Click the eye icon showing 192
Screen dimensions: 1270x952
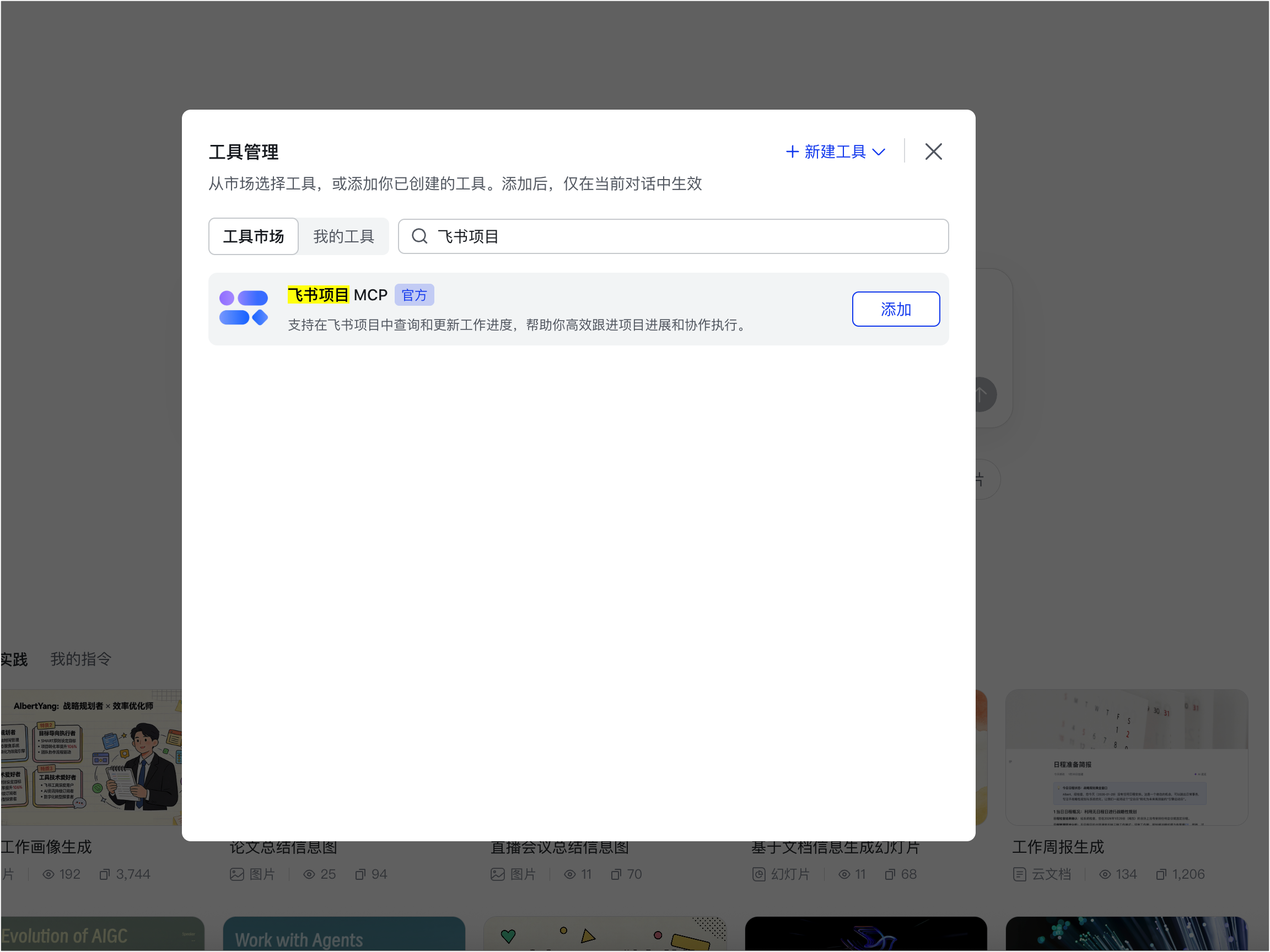[x=48, y=874]
